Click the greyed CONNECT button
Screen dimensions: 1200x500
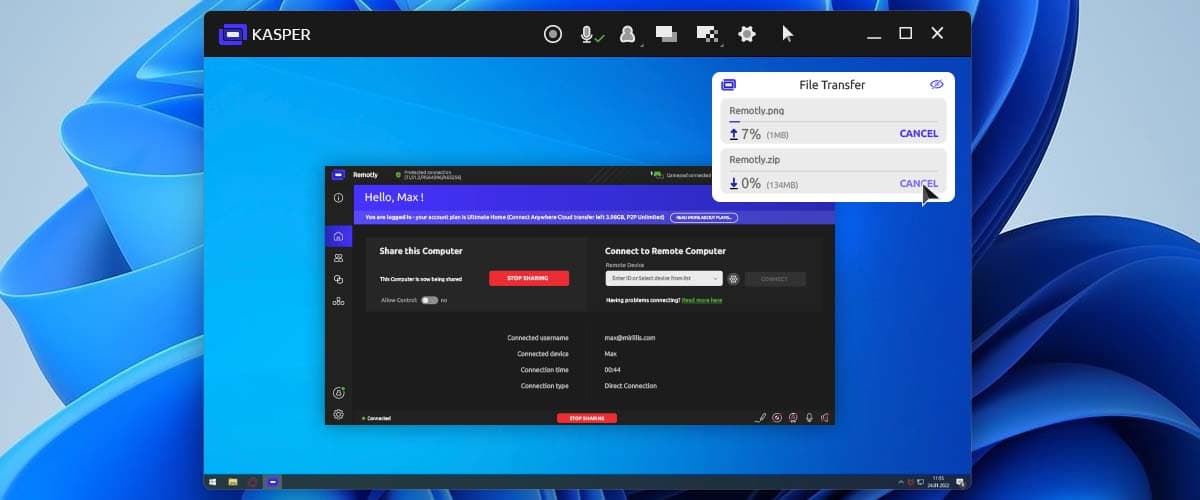775,279
